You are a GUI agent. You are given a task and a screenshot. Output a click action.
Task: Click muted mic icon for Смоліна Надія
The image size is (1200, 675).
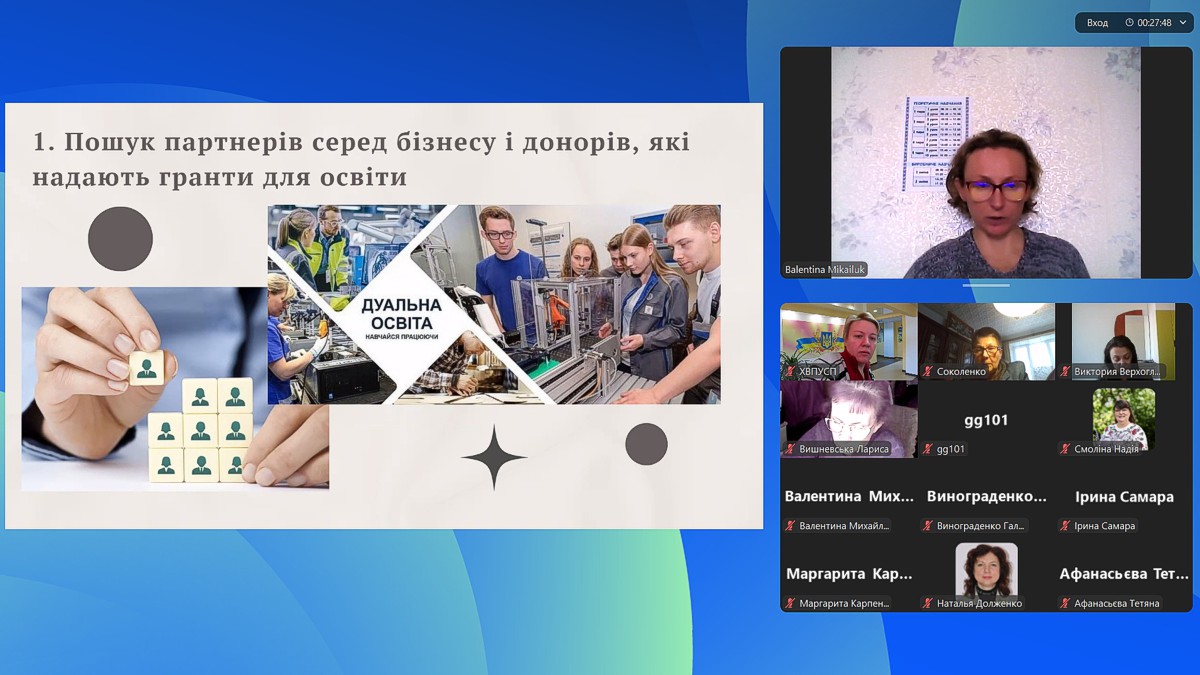tap(1065, 450)
